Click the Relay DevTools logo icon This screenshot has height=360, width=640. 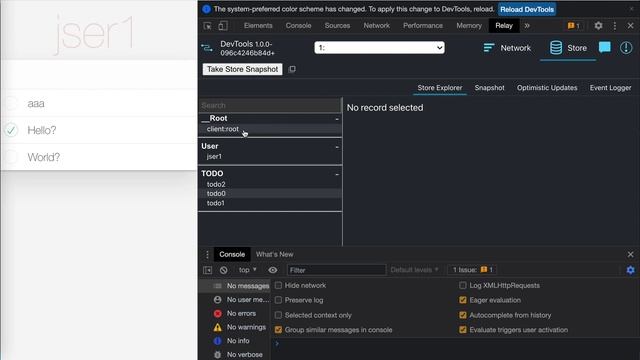pos(207,48)
